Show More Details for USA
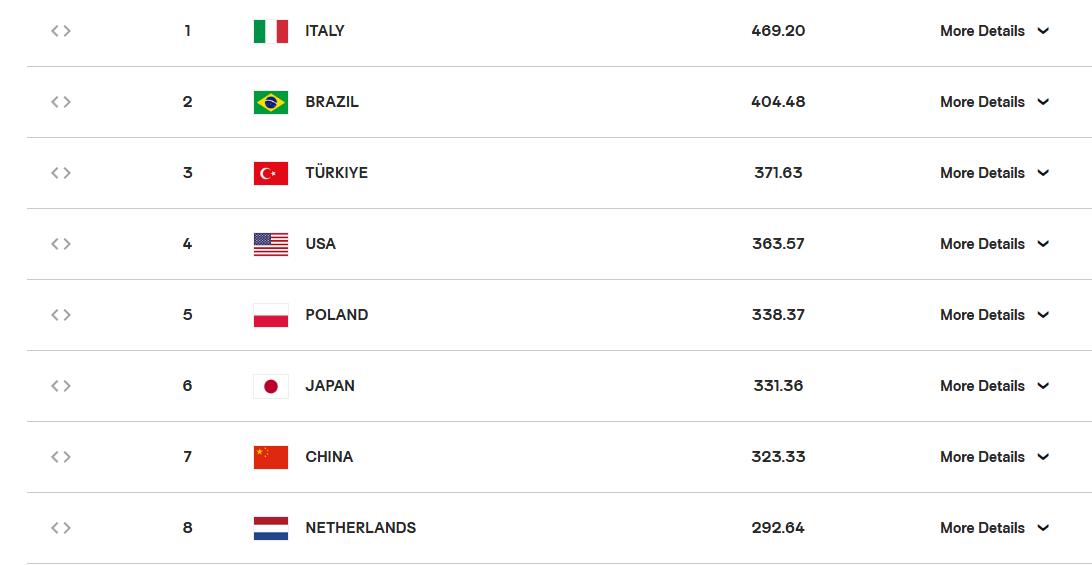This screenshot has height=565, width=1092. [x=994, y=245]
